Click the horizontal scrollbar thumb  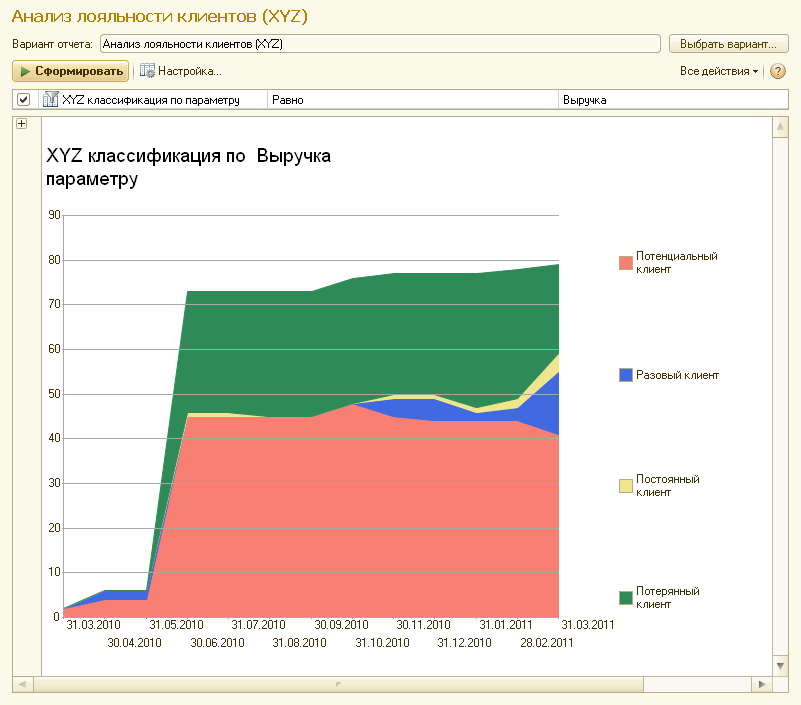[x=338, y=684]
